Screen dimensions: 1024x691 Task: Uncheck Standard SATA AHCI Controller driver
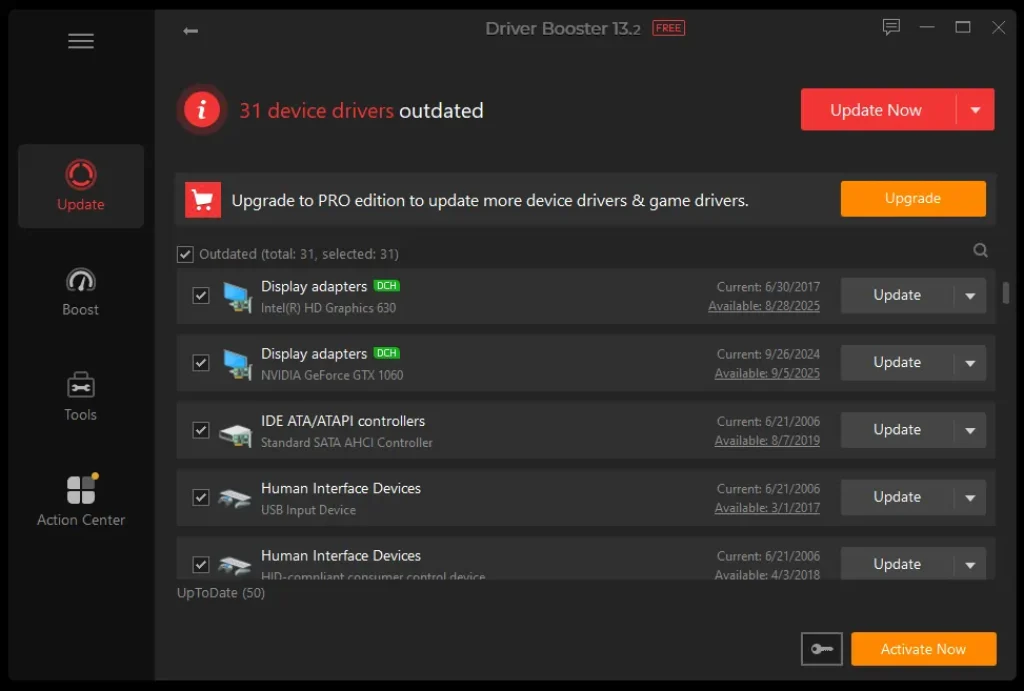[x=200, y=430]
